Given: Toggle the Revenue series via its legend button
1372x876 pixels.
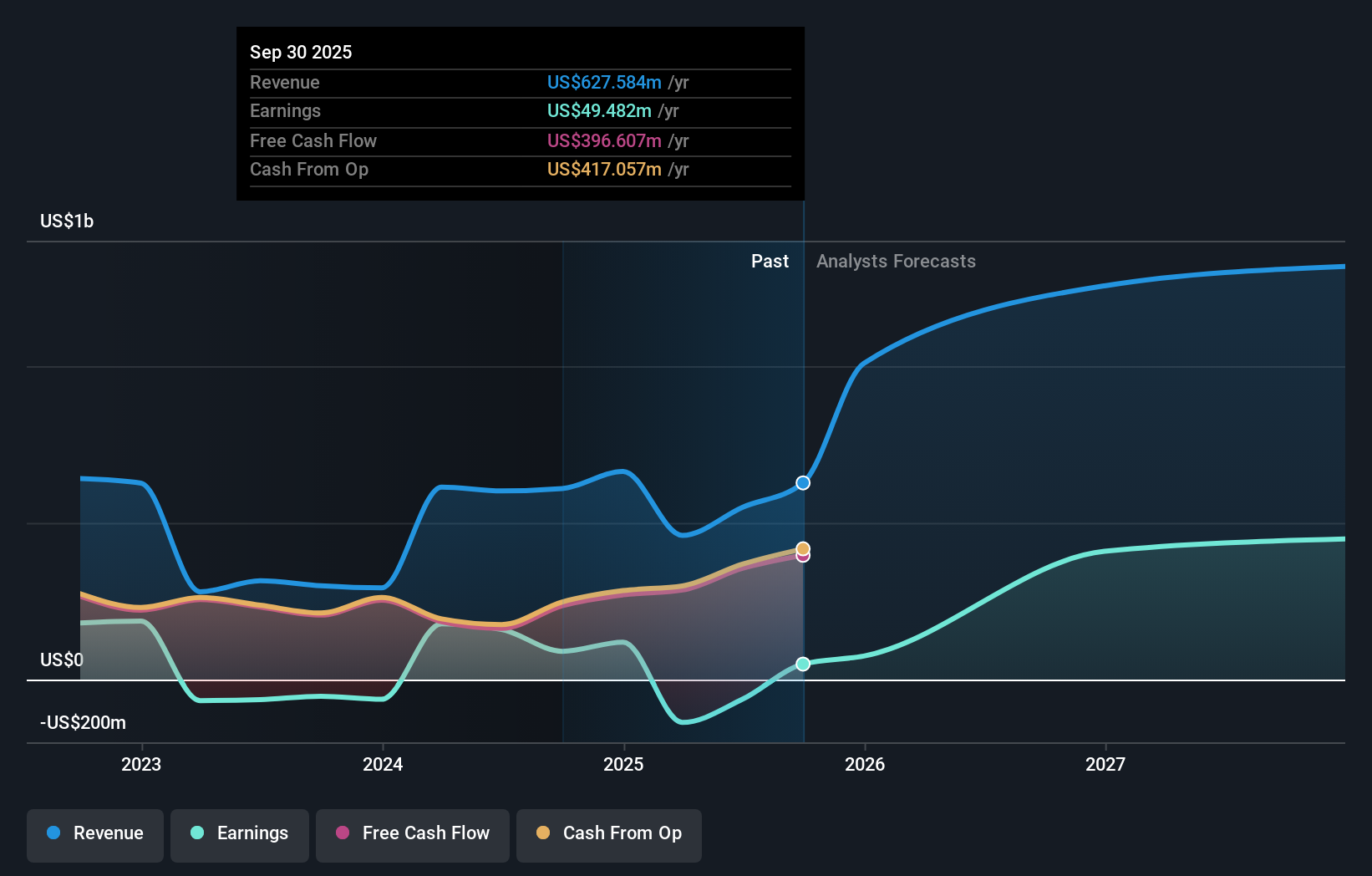Looking at the screenshot, I should [x=94, y=833].
